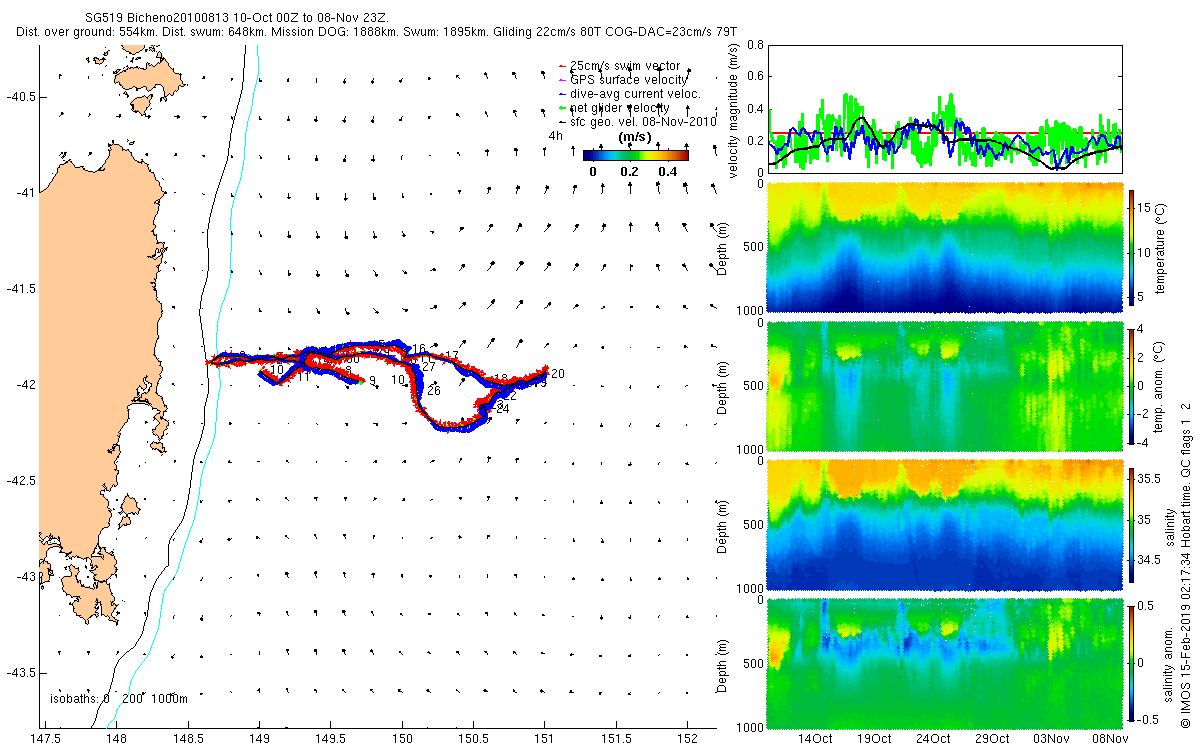Click the temp. anom. (°C) colorbar

(x=1134, y=385)
